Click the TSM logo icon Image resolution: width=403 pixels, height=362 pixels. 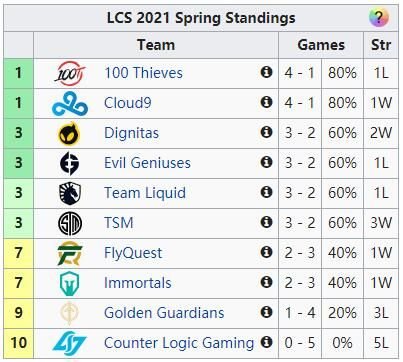[x=70, y=223]
